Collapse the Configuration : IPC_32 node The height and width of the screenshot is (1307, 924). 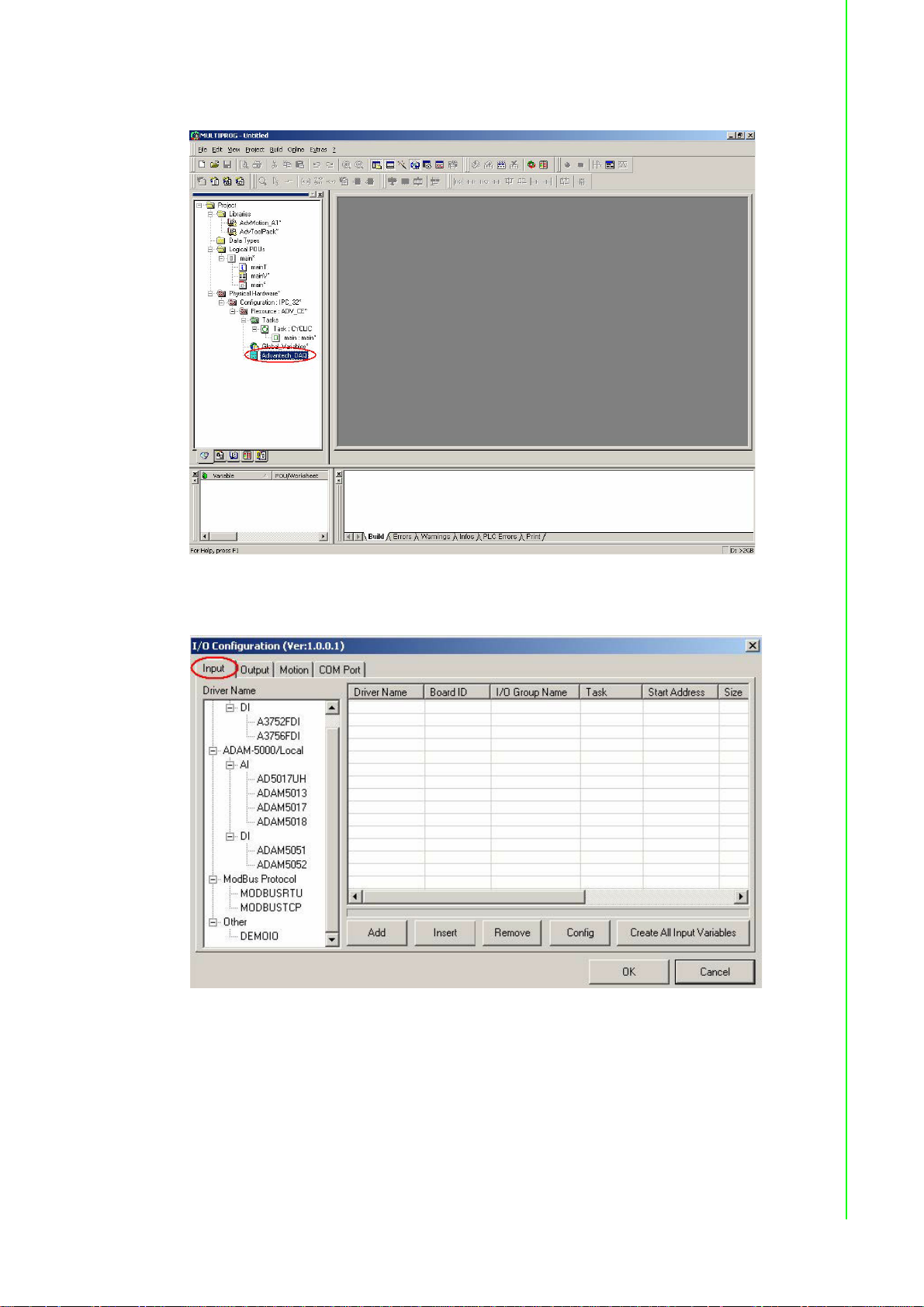(221, 303)
